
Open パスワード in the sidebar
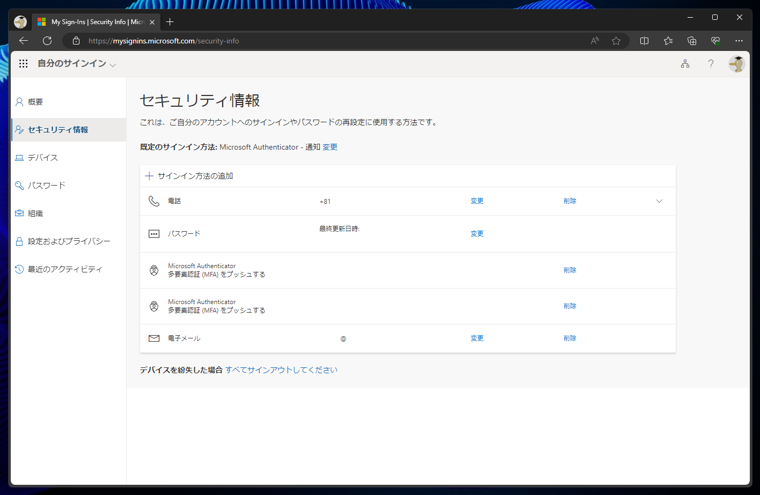68,185
